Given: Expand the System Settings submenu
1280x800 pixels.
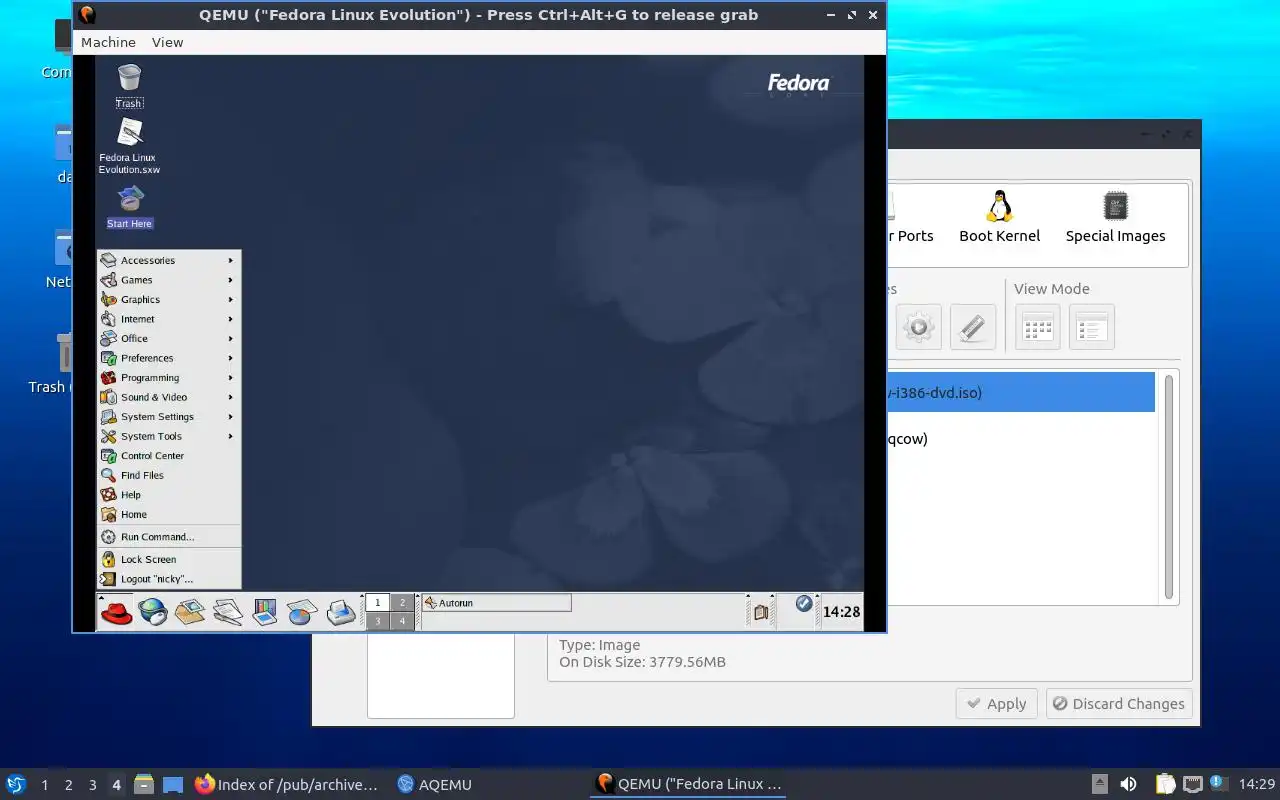Looking at the screenshot, I should tap(168, 416).
